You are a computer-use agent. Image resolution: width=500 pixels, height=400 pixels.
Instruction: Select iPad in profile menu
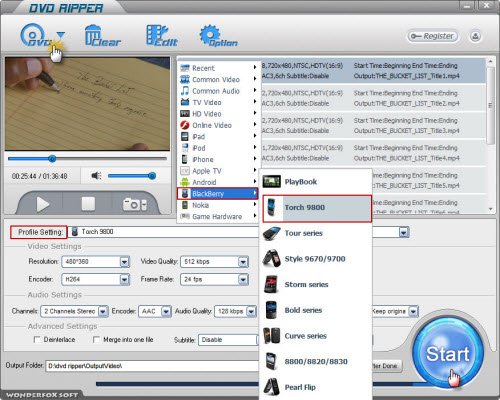tap(219, 137)
